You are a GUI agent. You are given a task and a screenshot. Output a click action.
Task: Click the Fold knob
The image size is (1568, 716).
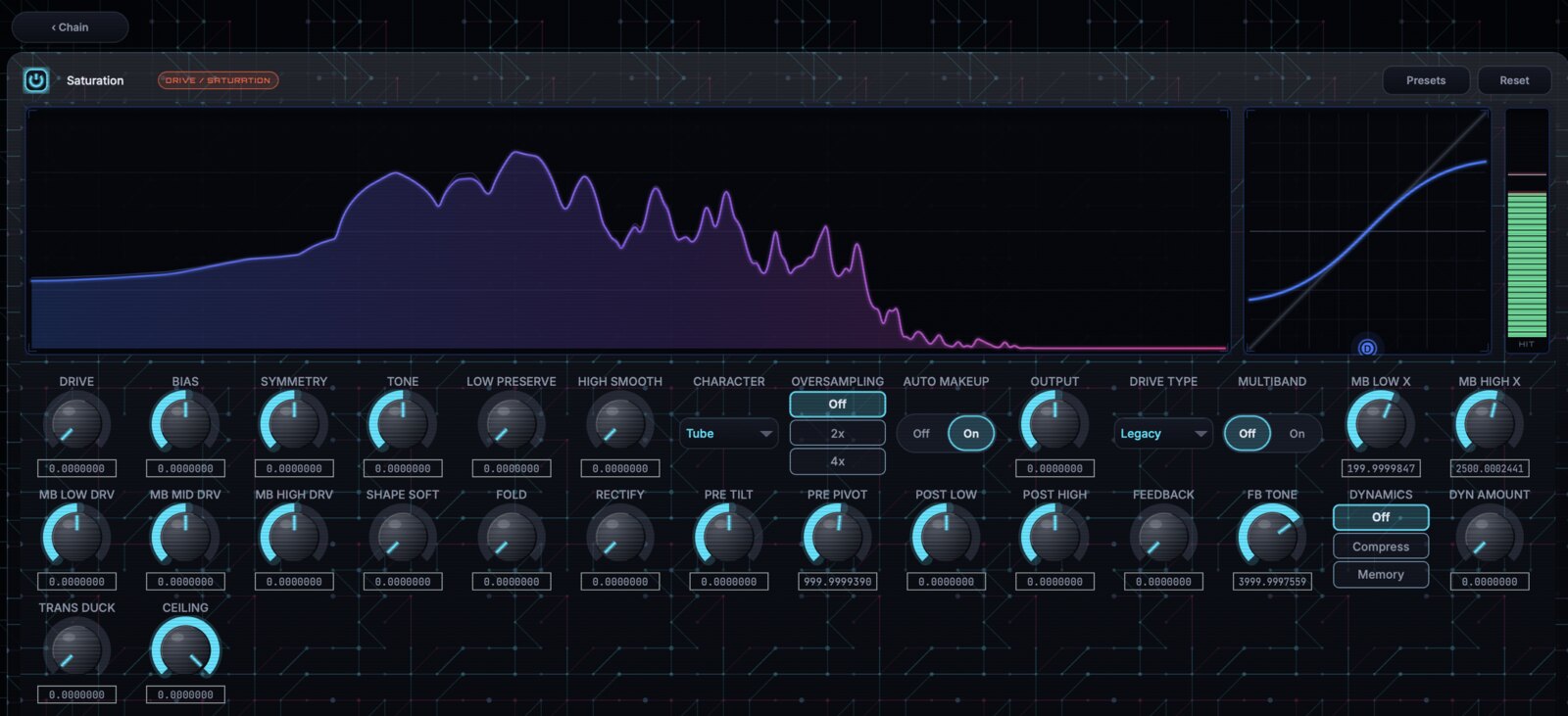pyautogui.click(x=511, y=537)
